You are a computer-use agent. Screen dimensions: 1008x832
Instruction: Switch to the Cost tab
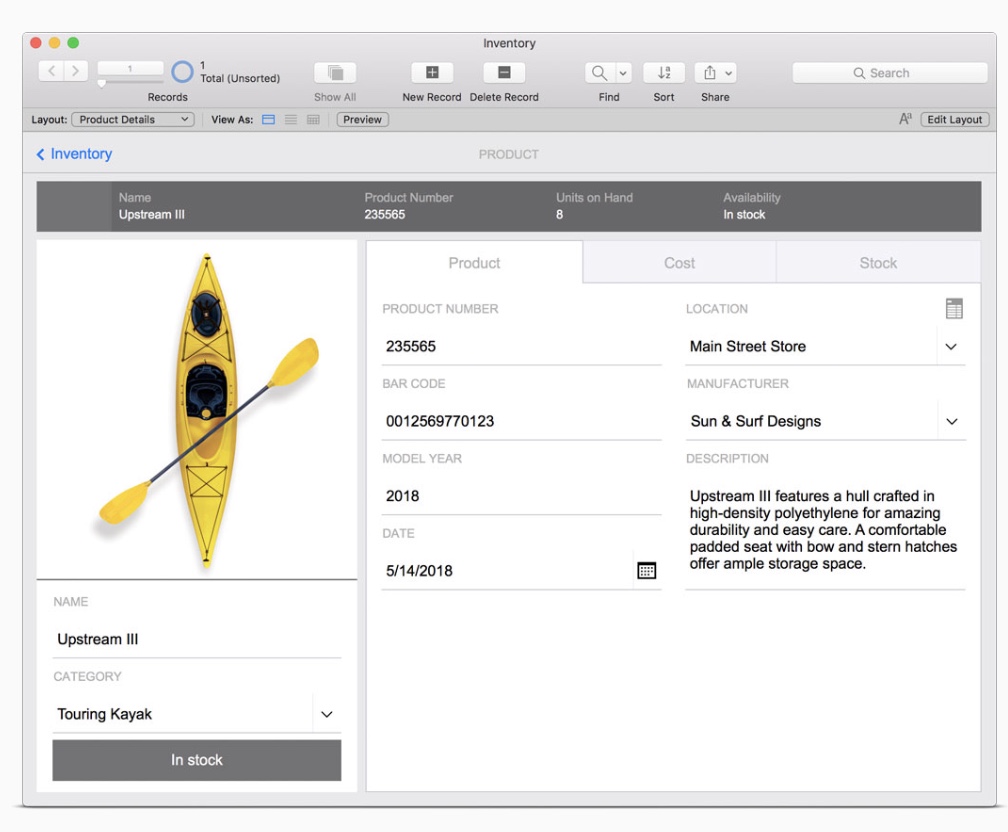pos(679,263)
